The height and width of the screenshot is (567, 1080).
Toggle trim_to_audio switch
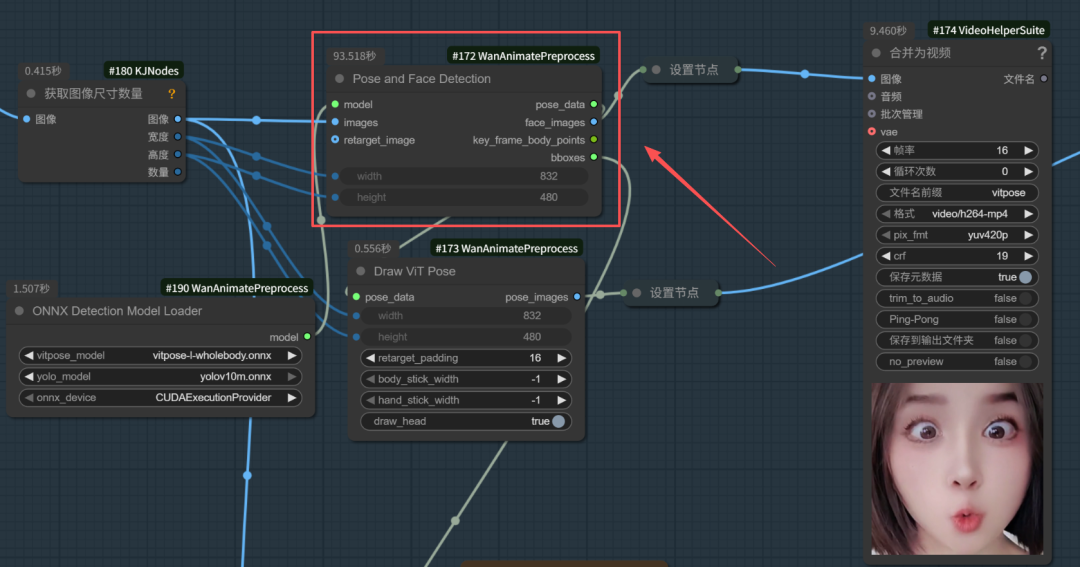(x=1026, y=298)
